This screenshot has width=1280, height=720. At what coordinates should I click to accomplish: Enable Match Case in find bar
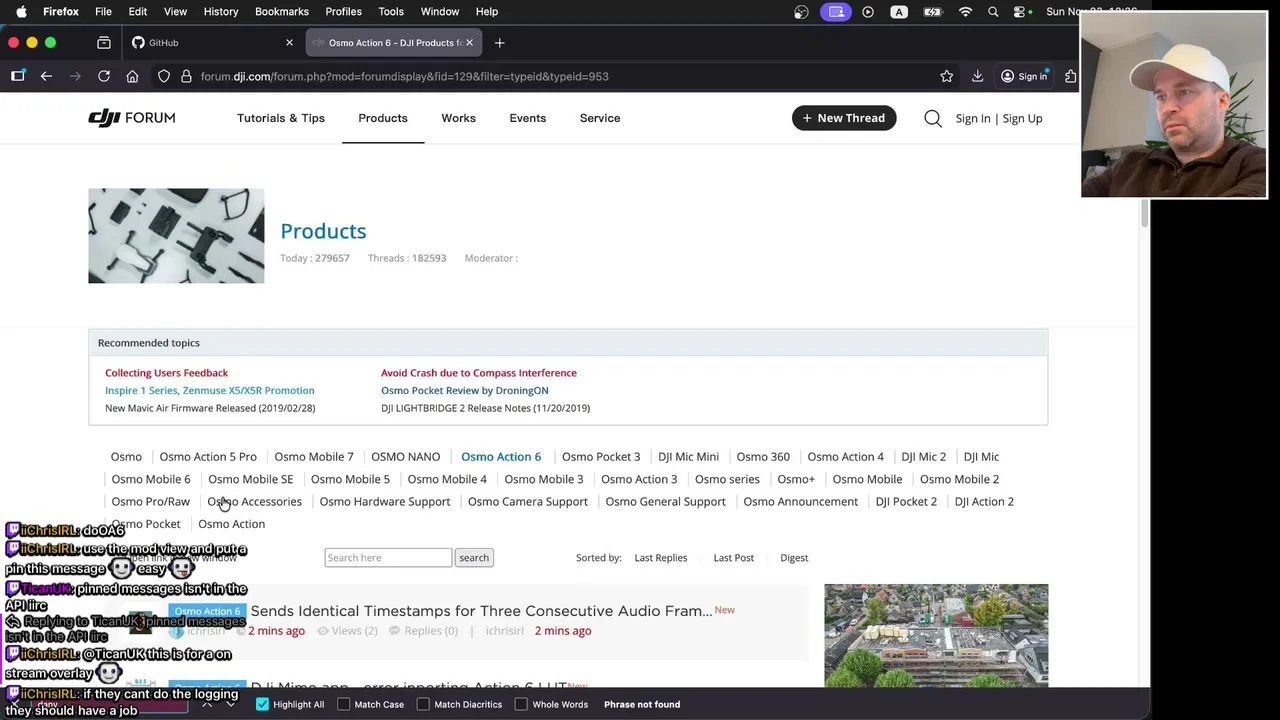click(x=343, y=704)
